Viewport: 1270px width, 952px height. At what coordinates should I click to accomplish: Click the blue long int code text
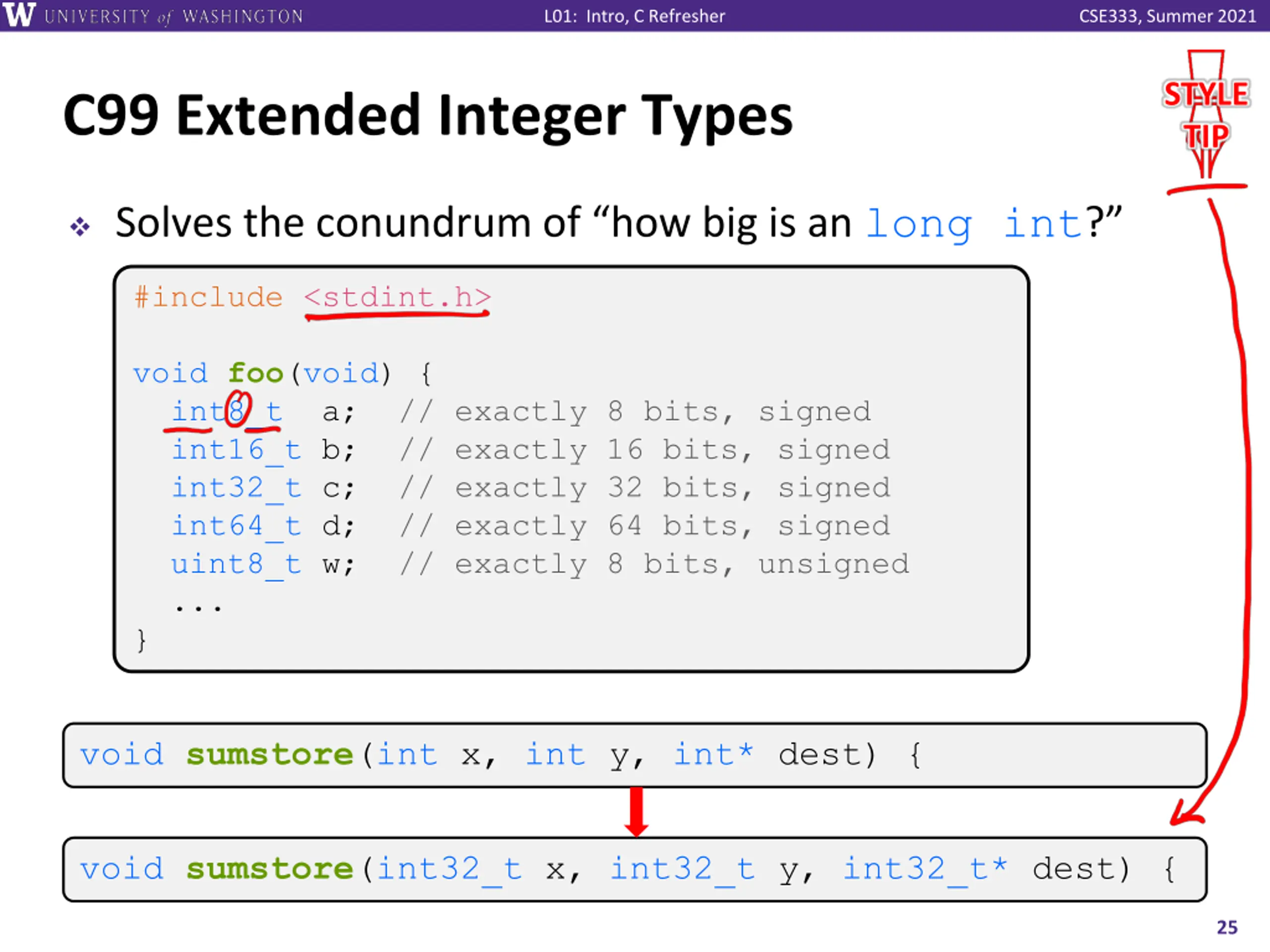point(974,225)
